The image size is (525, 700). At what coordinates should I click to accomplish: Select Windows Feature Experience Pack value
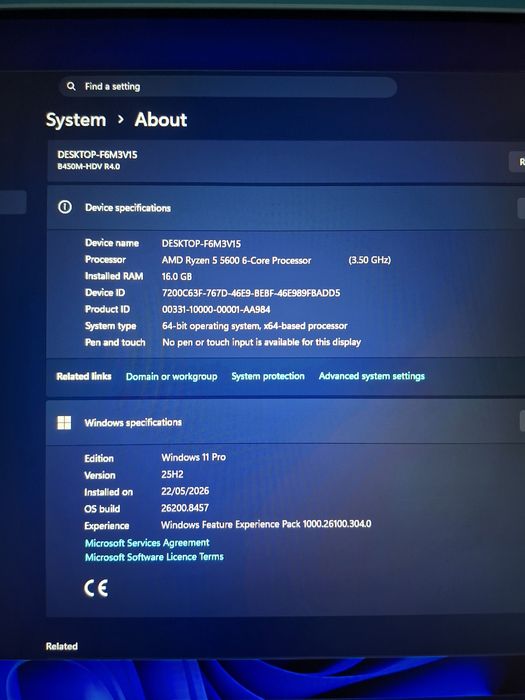[x=266, y=524]
